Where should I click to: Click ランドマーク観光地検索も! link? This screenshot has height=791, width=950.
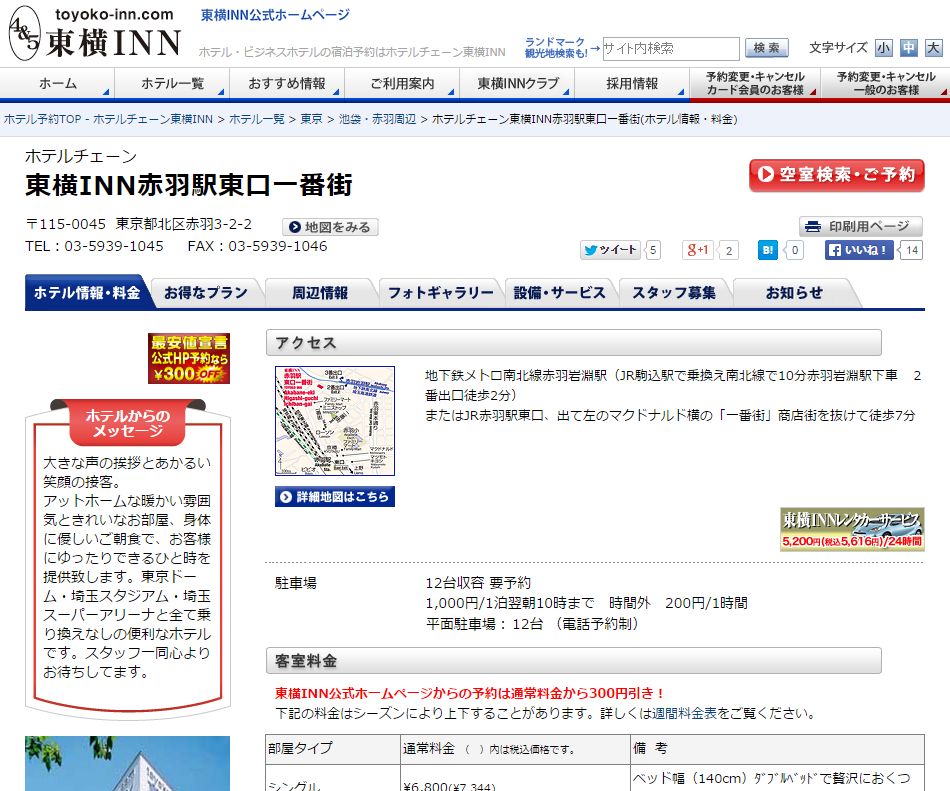click(x=556, y=48)
